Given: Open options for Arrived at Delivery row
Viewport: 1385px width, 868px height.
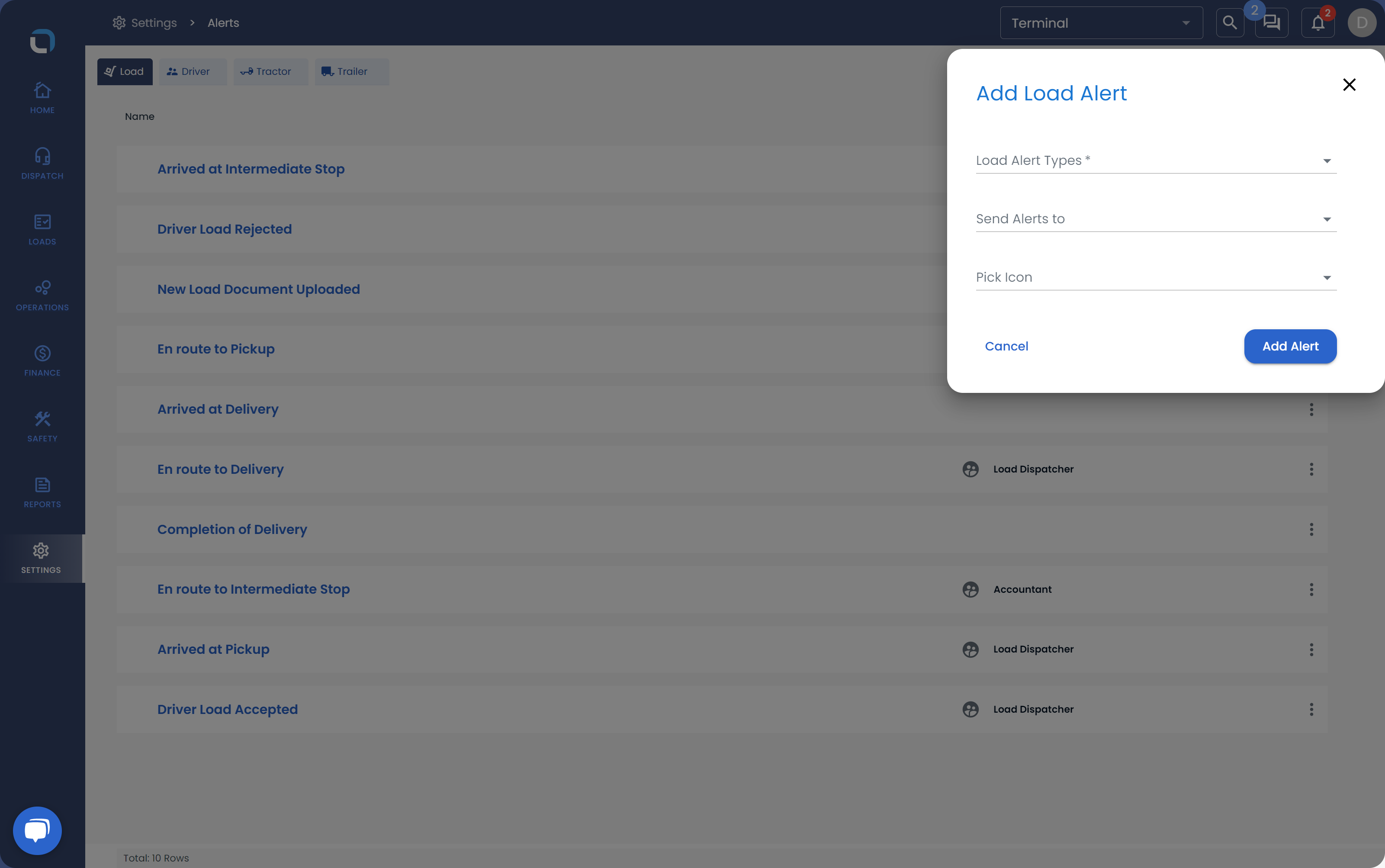Looking at the screenshot, I should coord(1311,409).
